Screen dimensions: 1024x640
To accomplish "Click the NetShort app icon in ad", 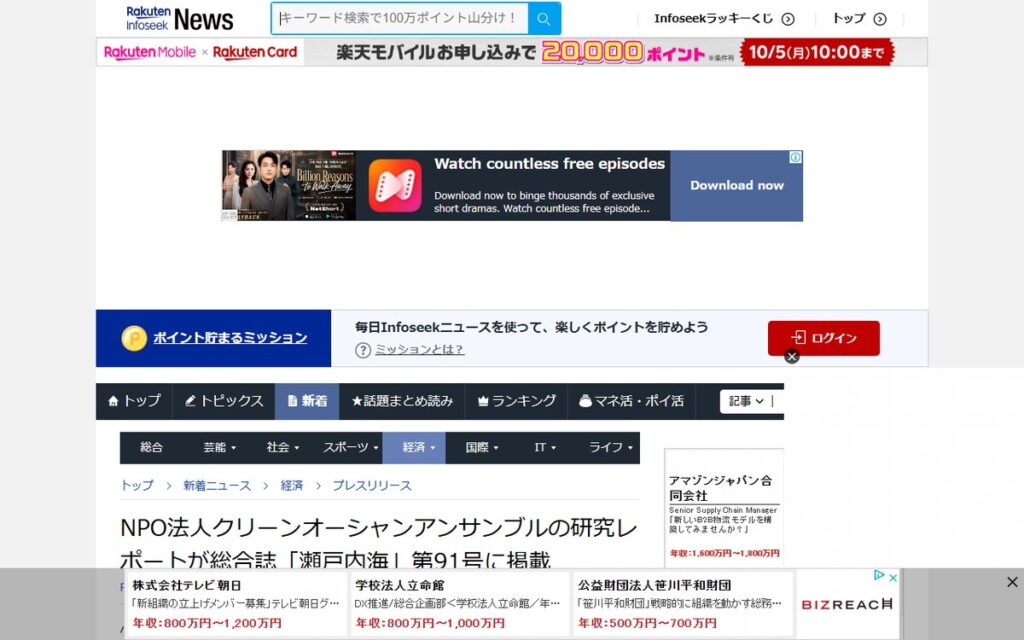I will click(395, 185).
